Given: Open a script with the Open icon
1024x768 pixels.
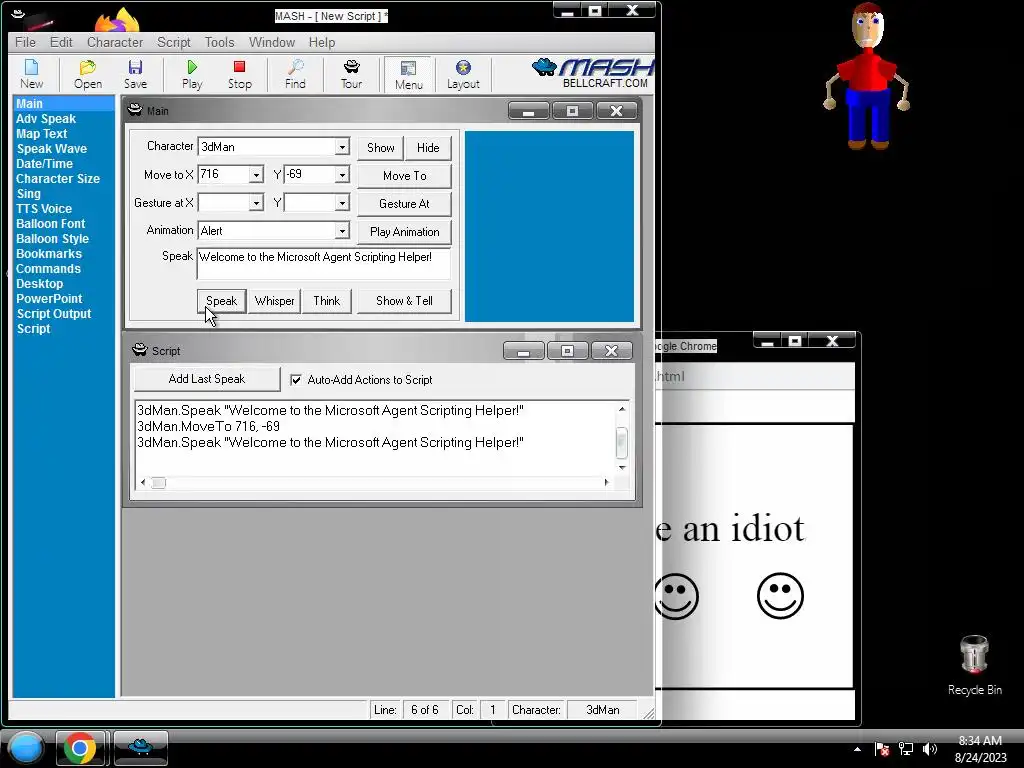Looking at the screenshot, I should [88, 74].
